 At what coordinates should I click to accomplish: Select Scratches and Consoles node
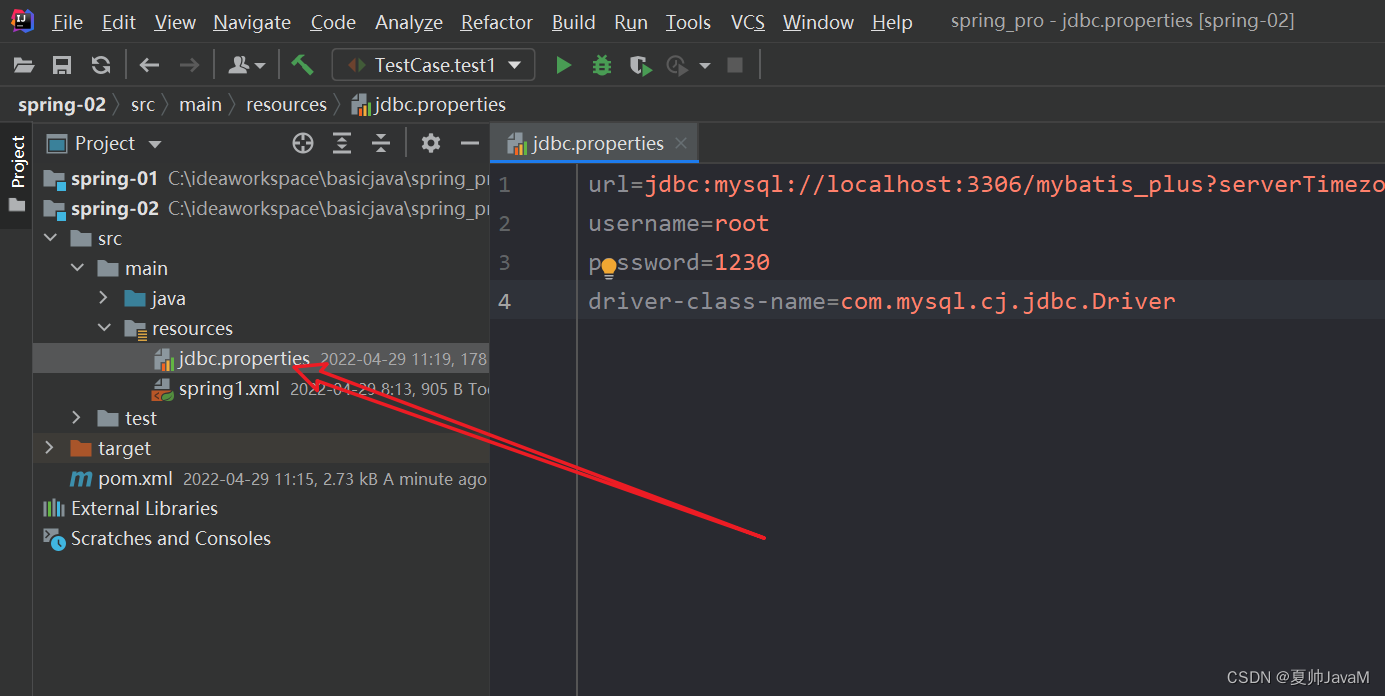click(261, 539)
